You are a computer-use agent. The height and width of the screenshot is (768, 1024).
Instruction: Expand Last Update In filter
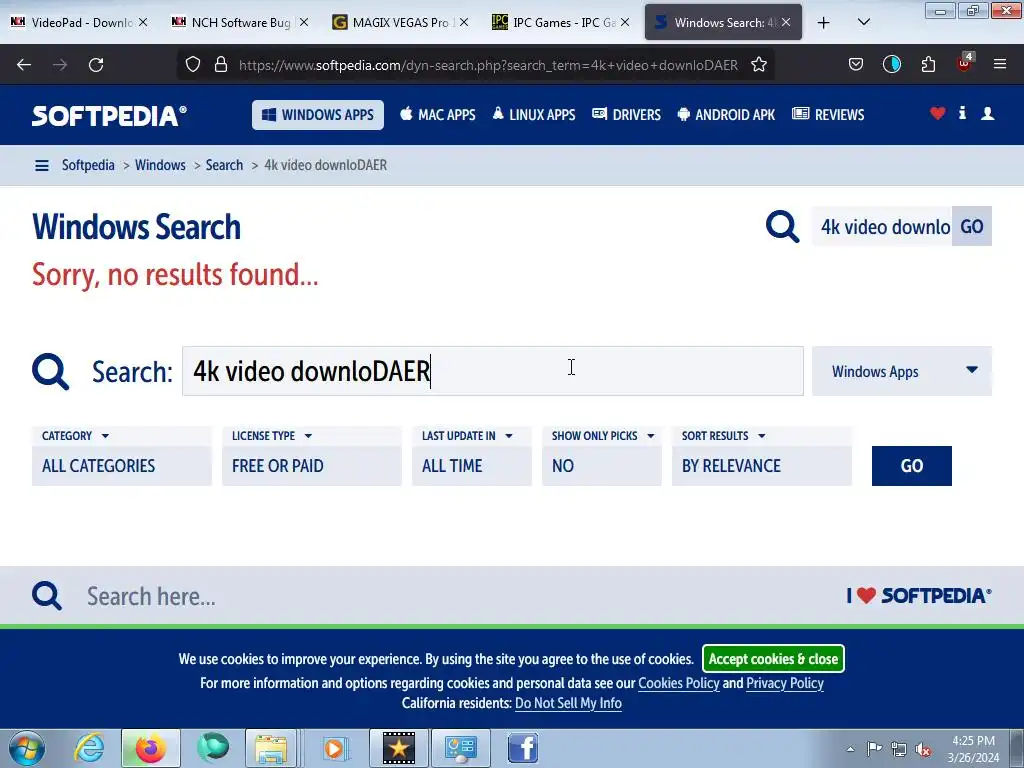point(472,456)
